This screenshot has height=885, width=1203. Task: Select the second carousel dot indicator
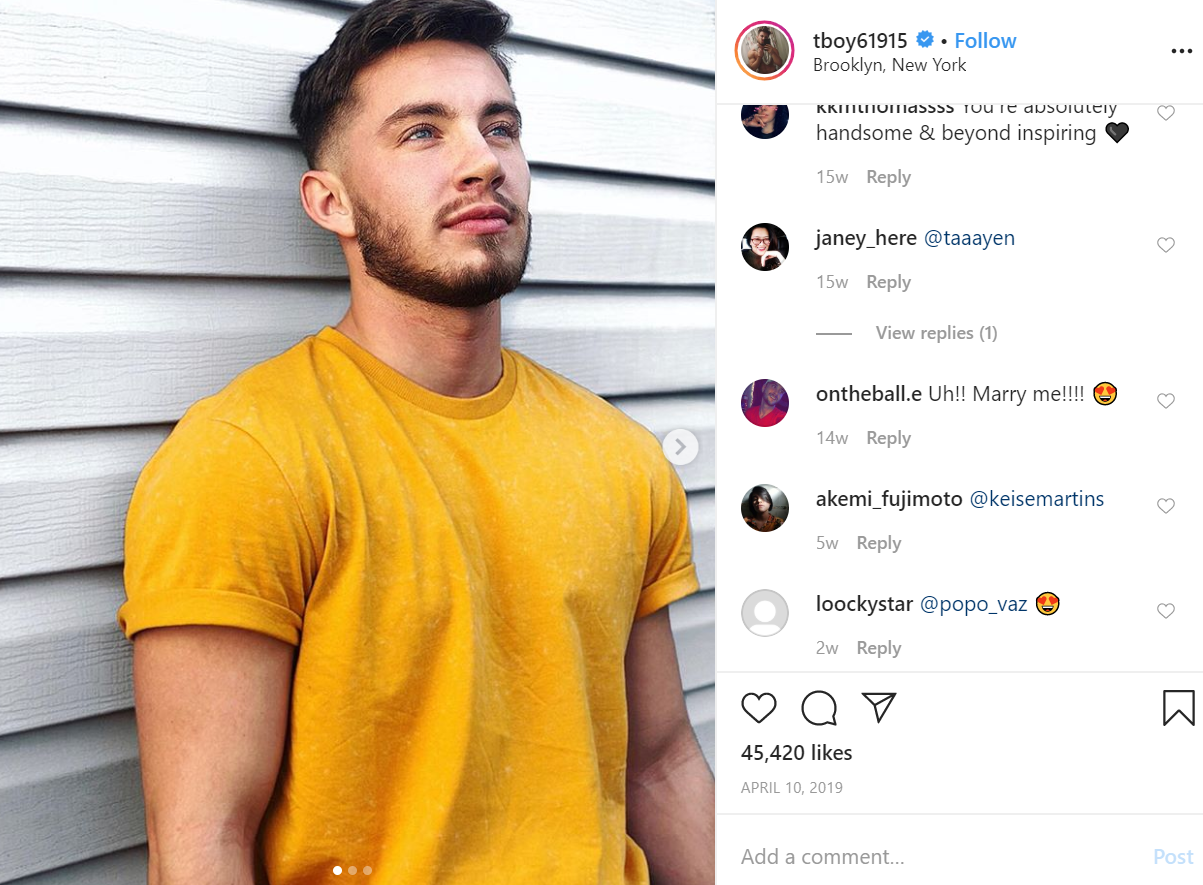point(352,870)
